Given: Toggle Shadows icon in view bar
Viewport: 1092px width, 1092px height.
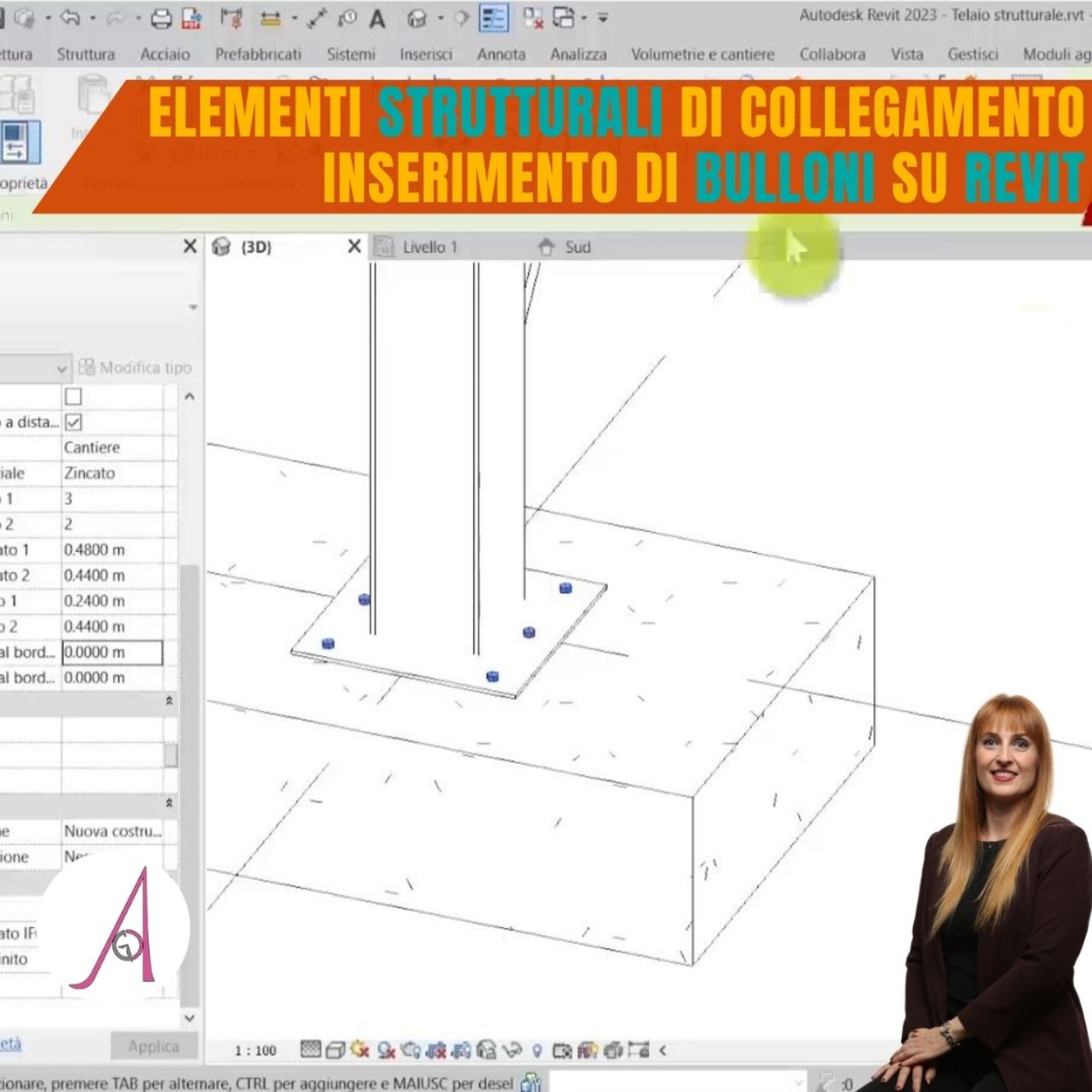Looking at the screenshot, I should (x=386, y=1050).
